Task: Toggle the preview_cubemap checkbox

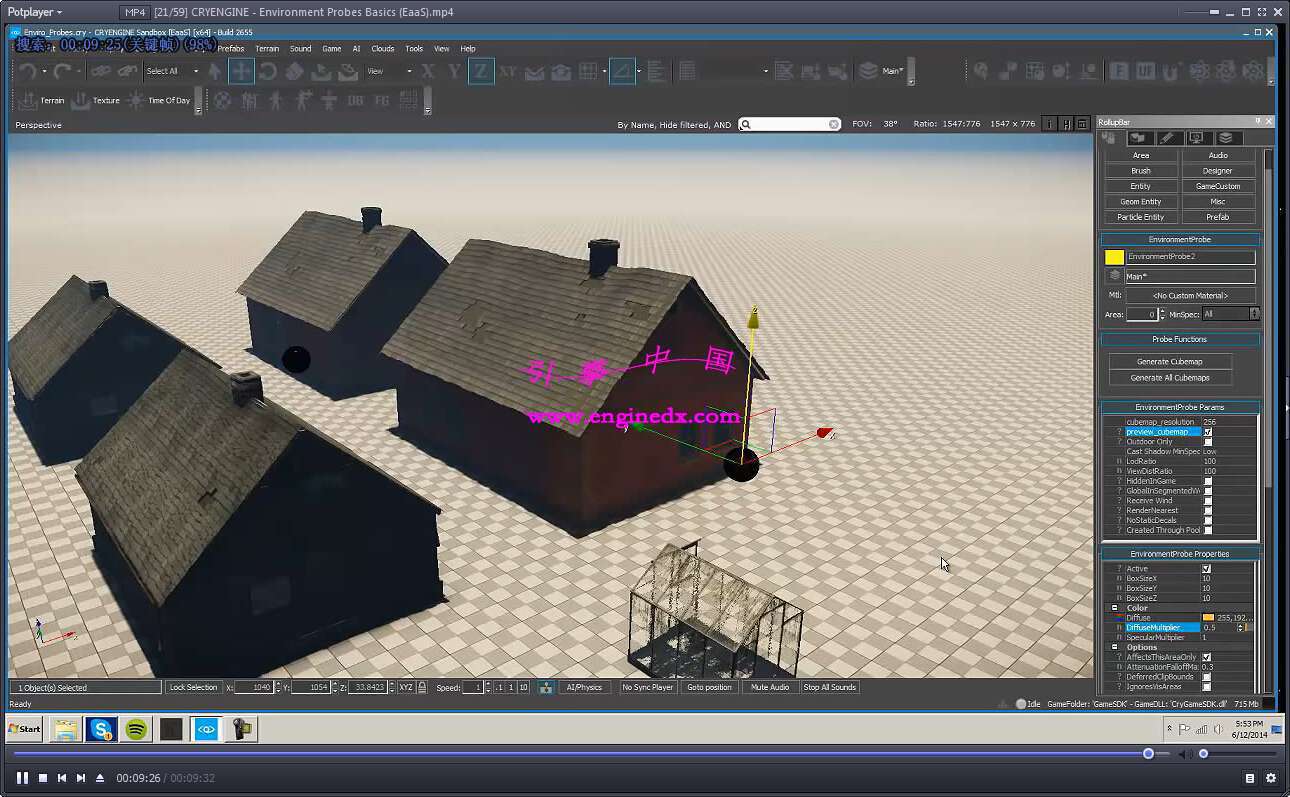Action: (x=1208, y=432)
